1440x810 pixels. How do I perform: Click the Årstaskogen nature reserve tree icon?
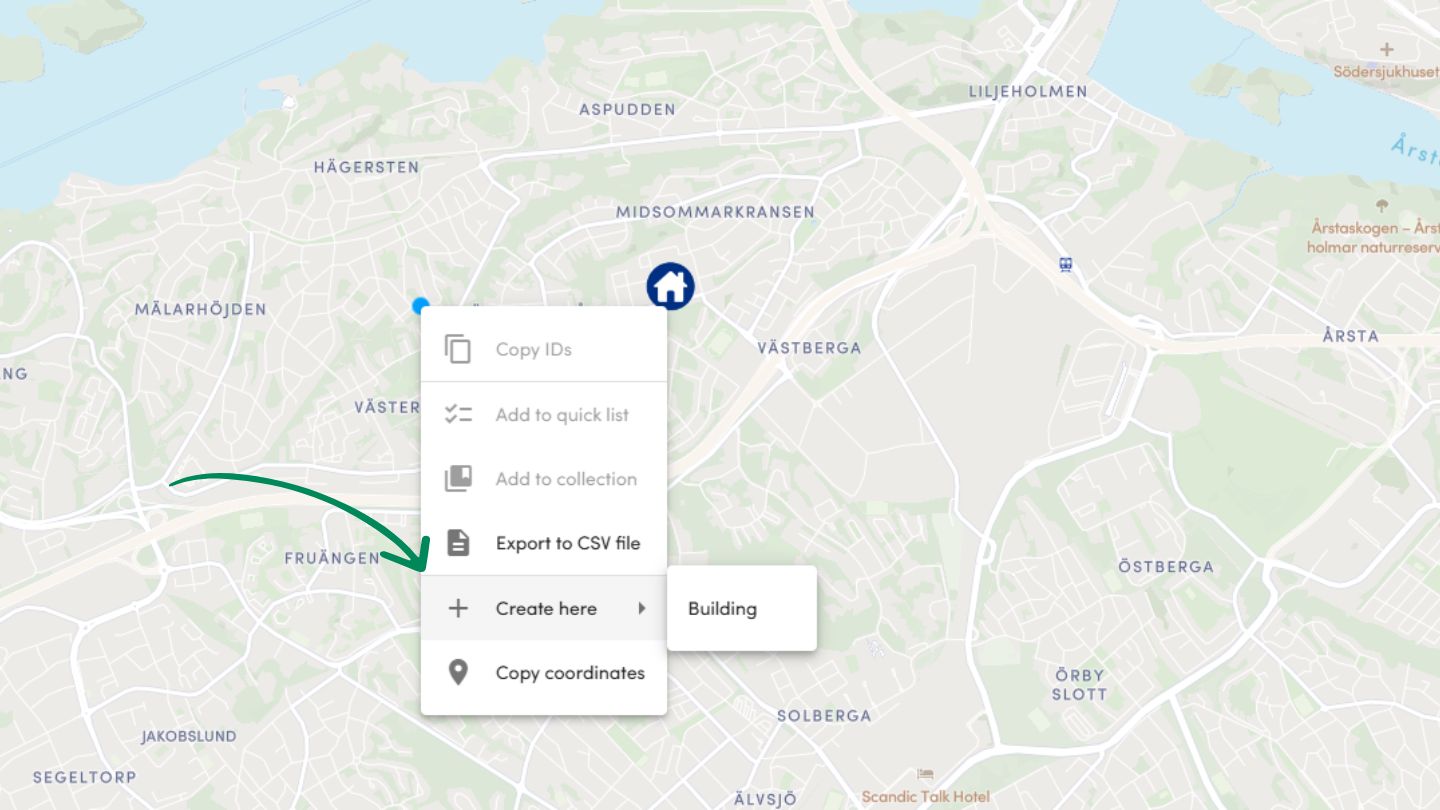(1383, 206)
